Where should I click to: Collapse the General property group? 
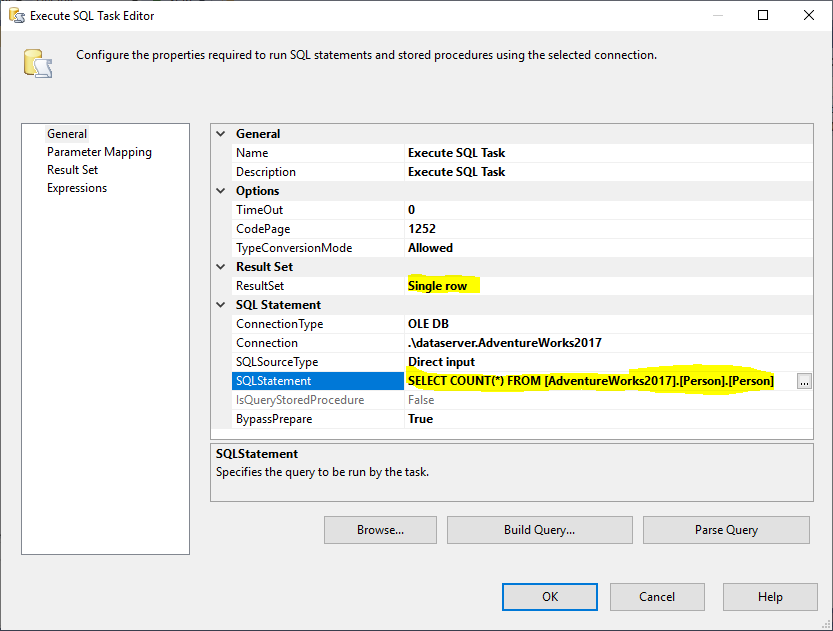coord(221,133)
